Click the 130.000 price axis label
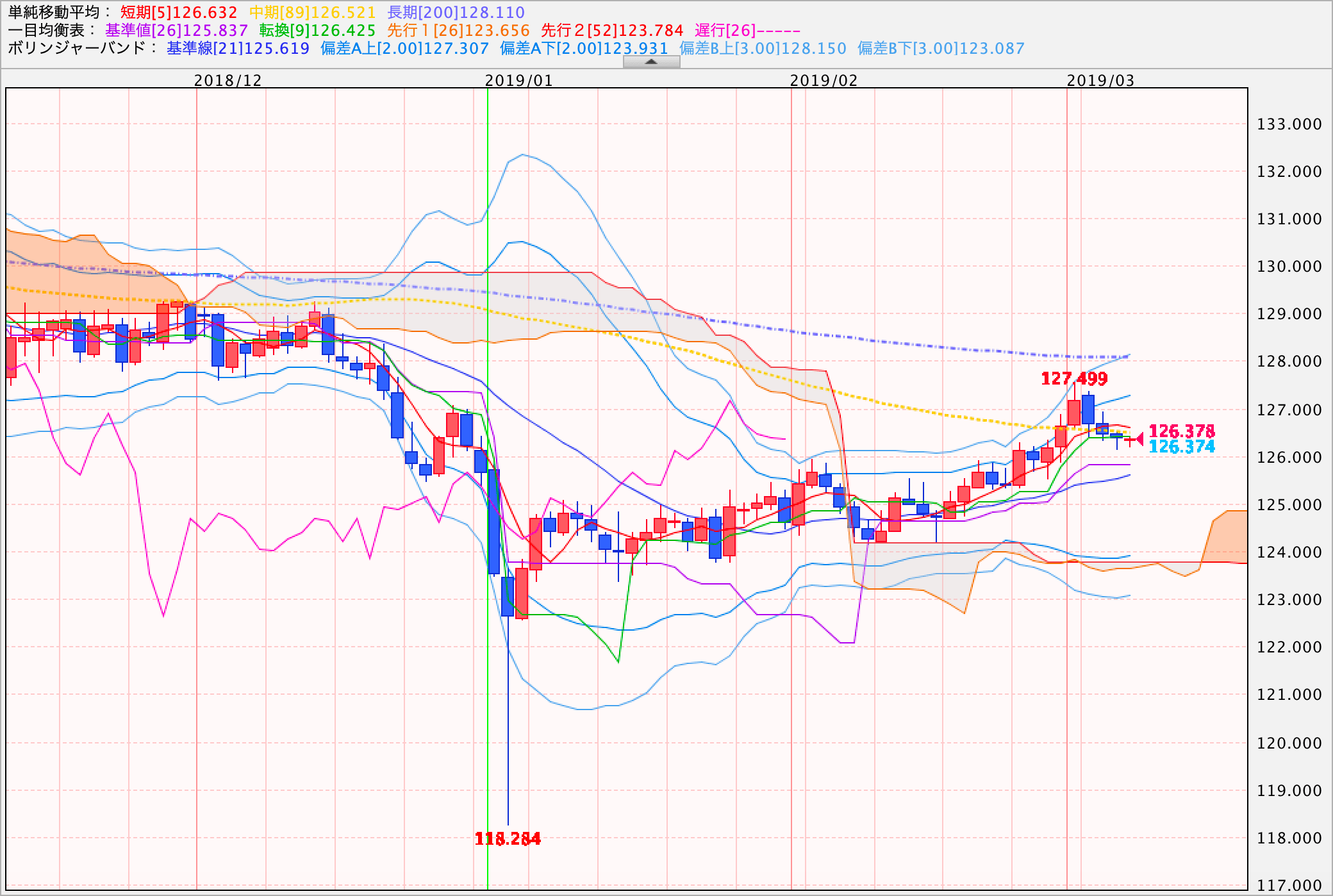The height and width of the screenshot is (896, 1333). tap(1289, 267)
